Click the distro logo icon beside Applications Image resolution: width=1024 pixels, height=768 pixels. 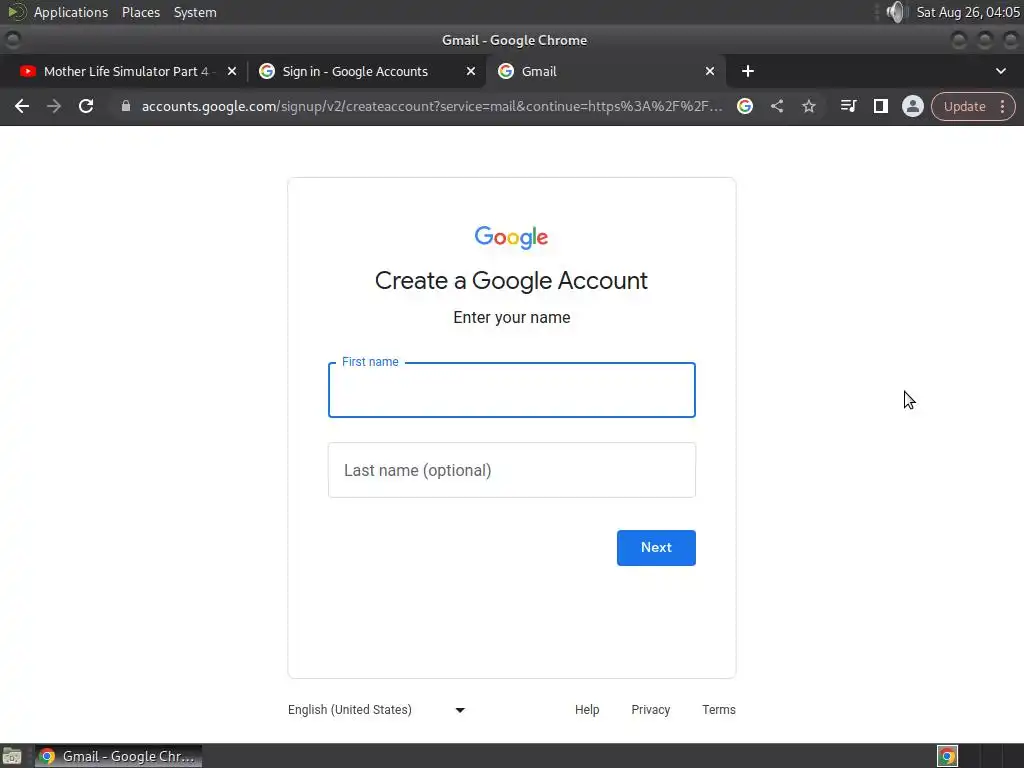coord(16,12)
